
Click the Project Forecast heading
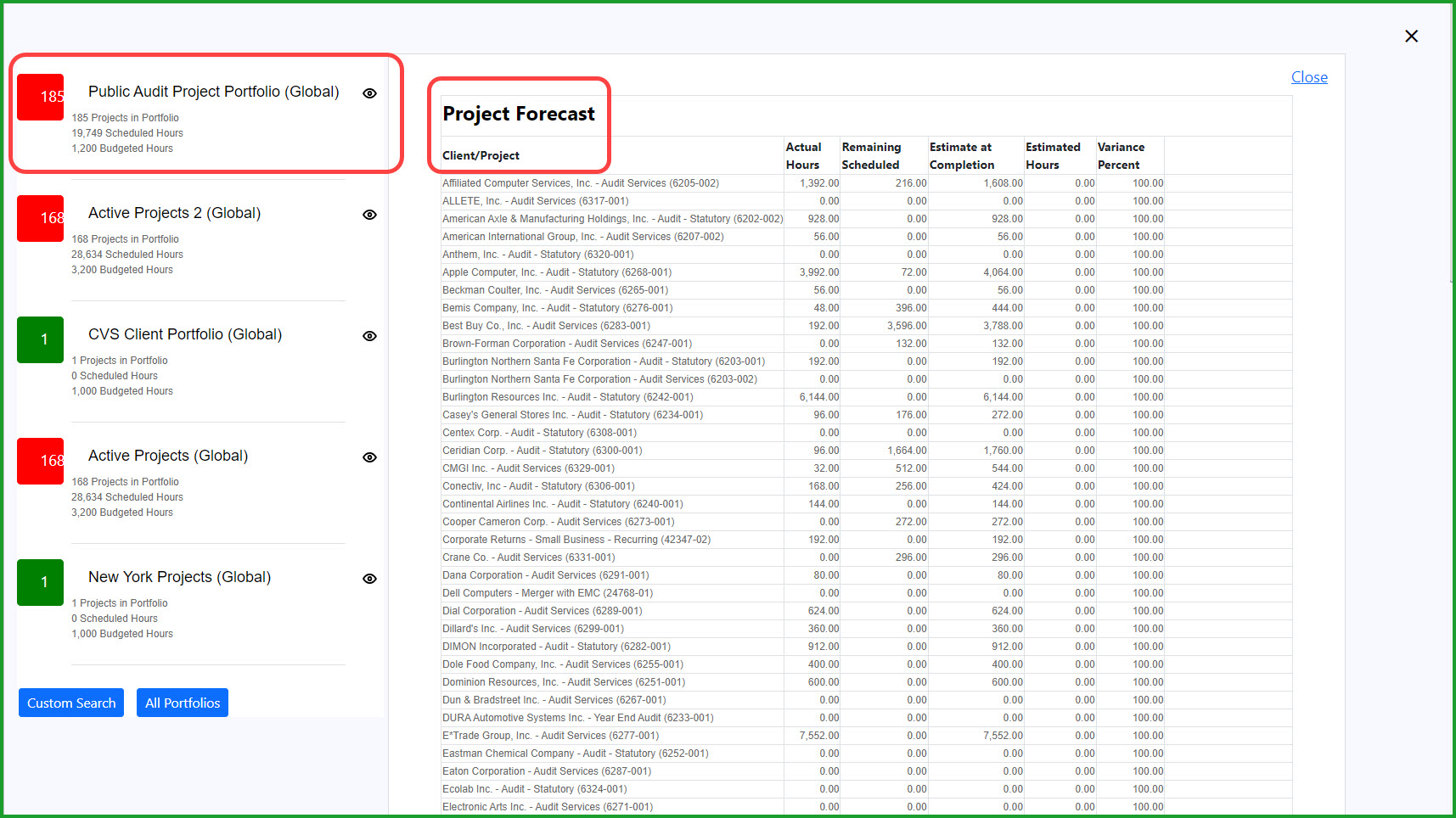click(519, 114)
